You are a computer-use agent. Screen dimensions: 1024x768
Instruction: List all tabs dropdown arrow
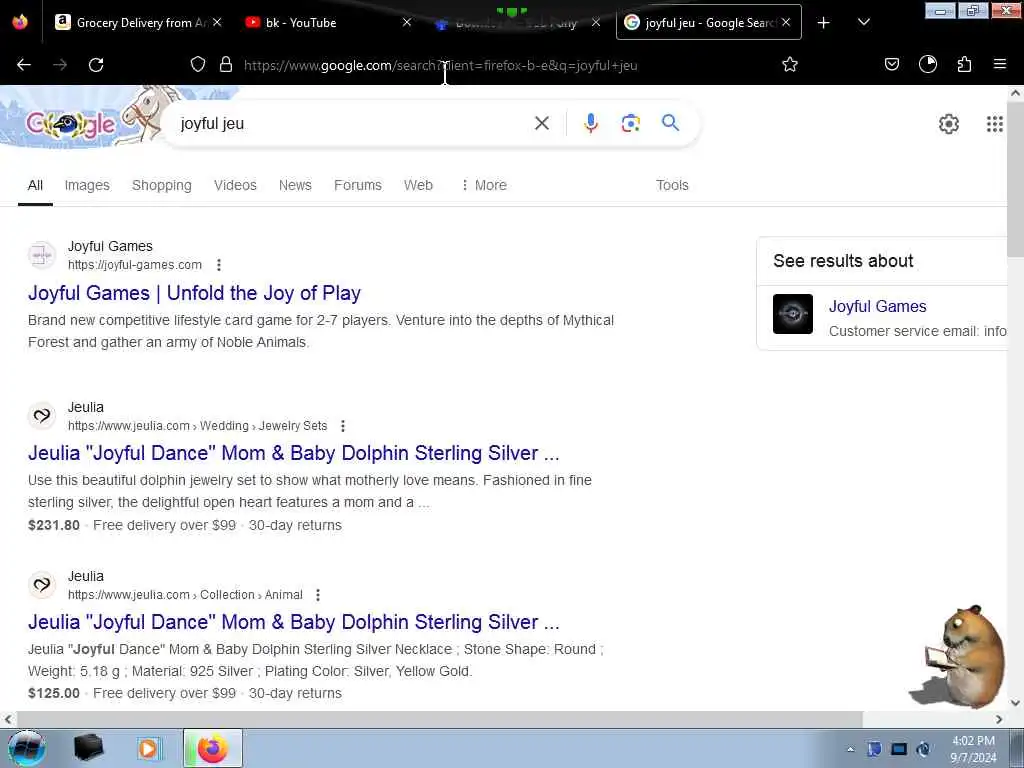click(863, 23)
